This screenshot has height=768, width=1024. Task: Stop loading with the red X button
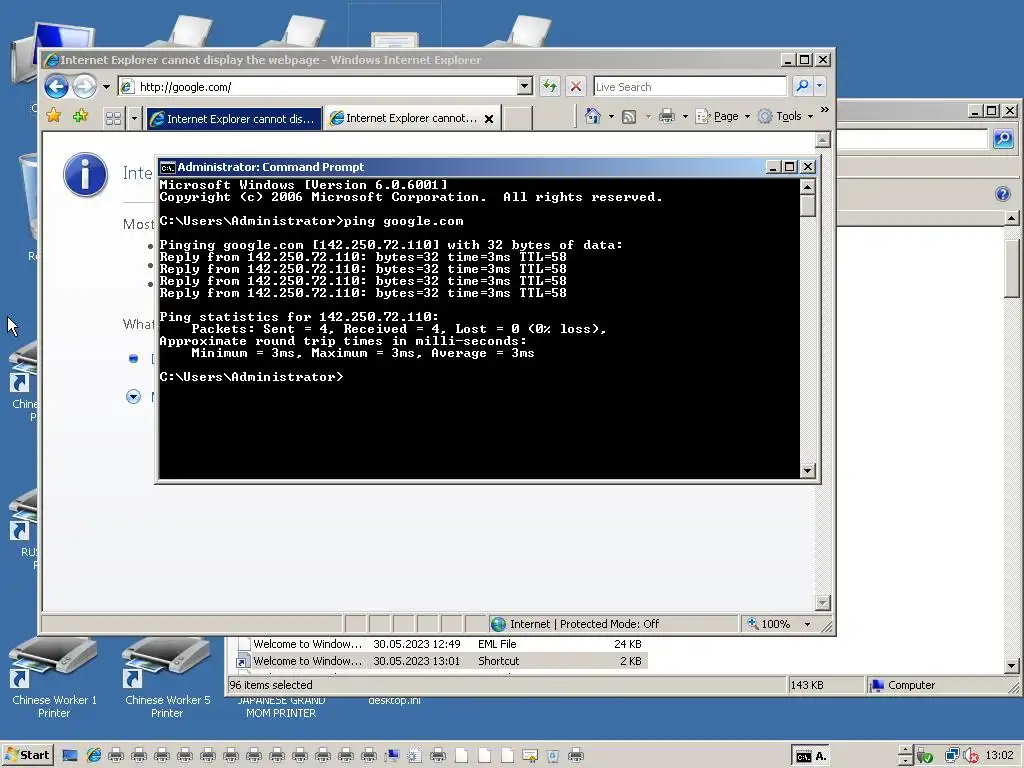[x=575, y=86]
